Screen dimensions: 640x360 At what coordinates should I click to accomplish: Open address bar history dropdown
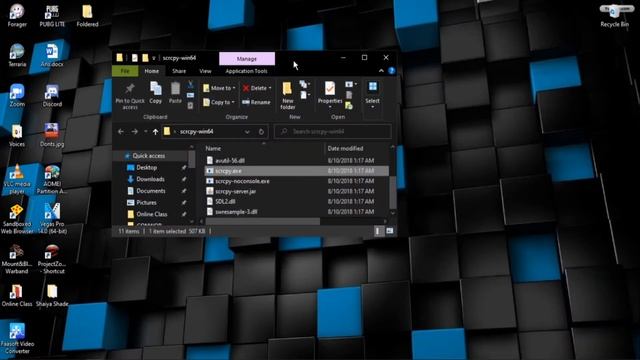coord(247,131)
